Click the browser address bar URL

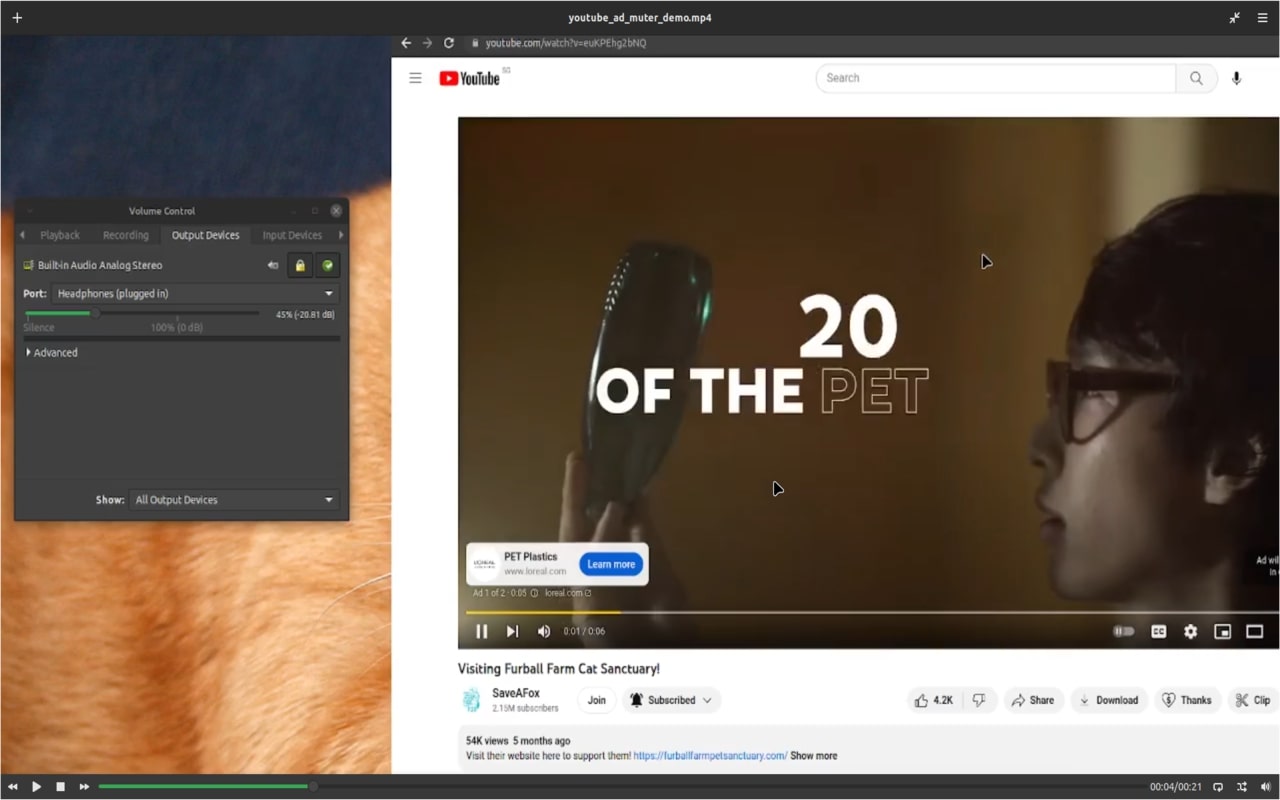[566, 43]
